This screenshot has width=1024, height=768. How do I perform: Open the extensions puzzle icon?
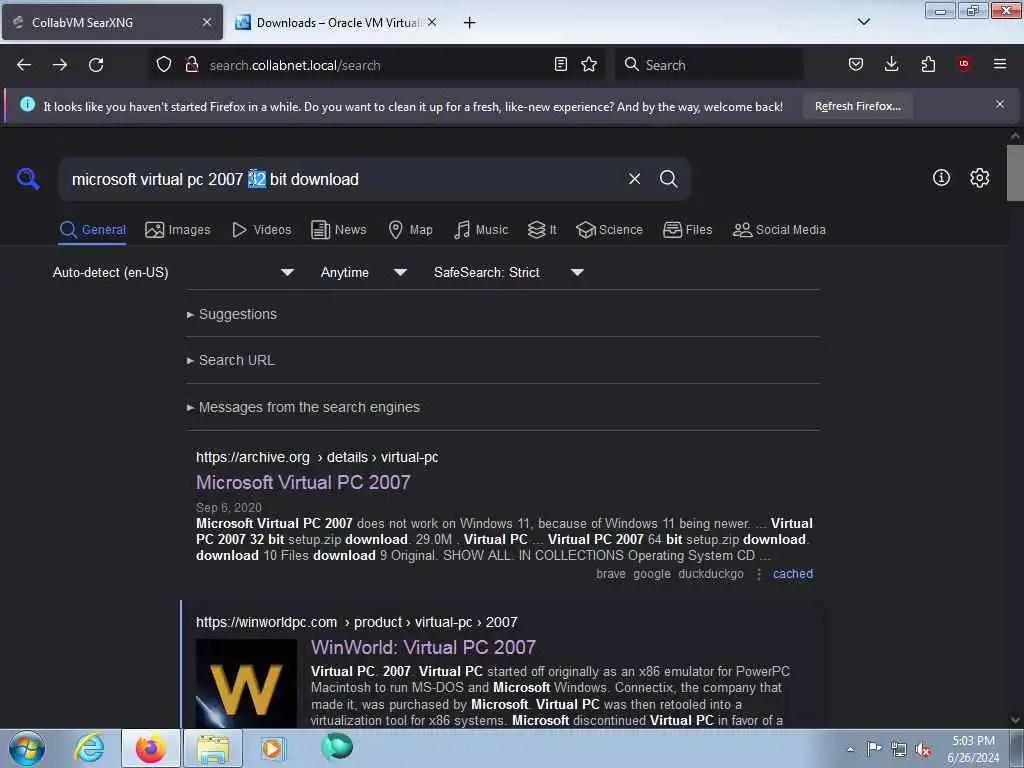(928, 64)
